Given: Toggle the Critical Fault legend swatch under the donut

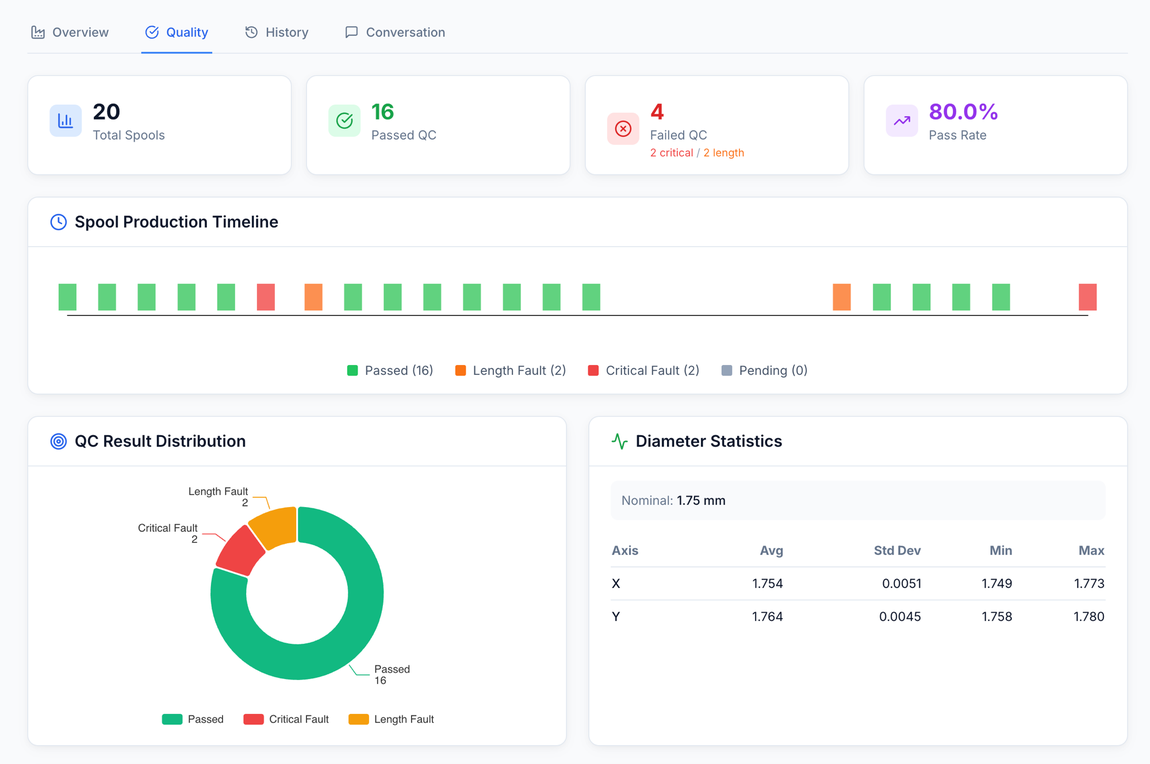Looking at the screenshot, I should (253, 719).
